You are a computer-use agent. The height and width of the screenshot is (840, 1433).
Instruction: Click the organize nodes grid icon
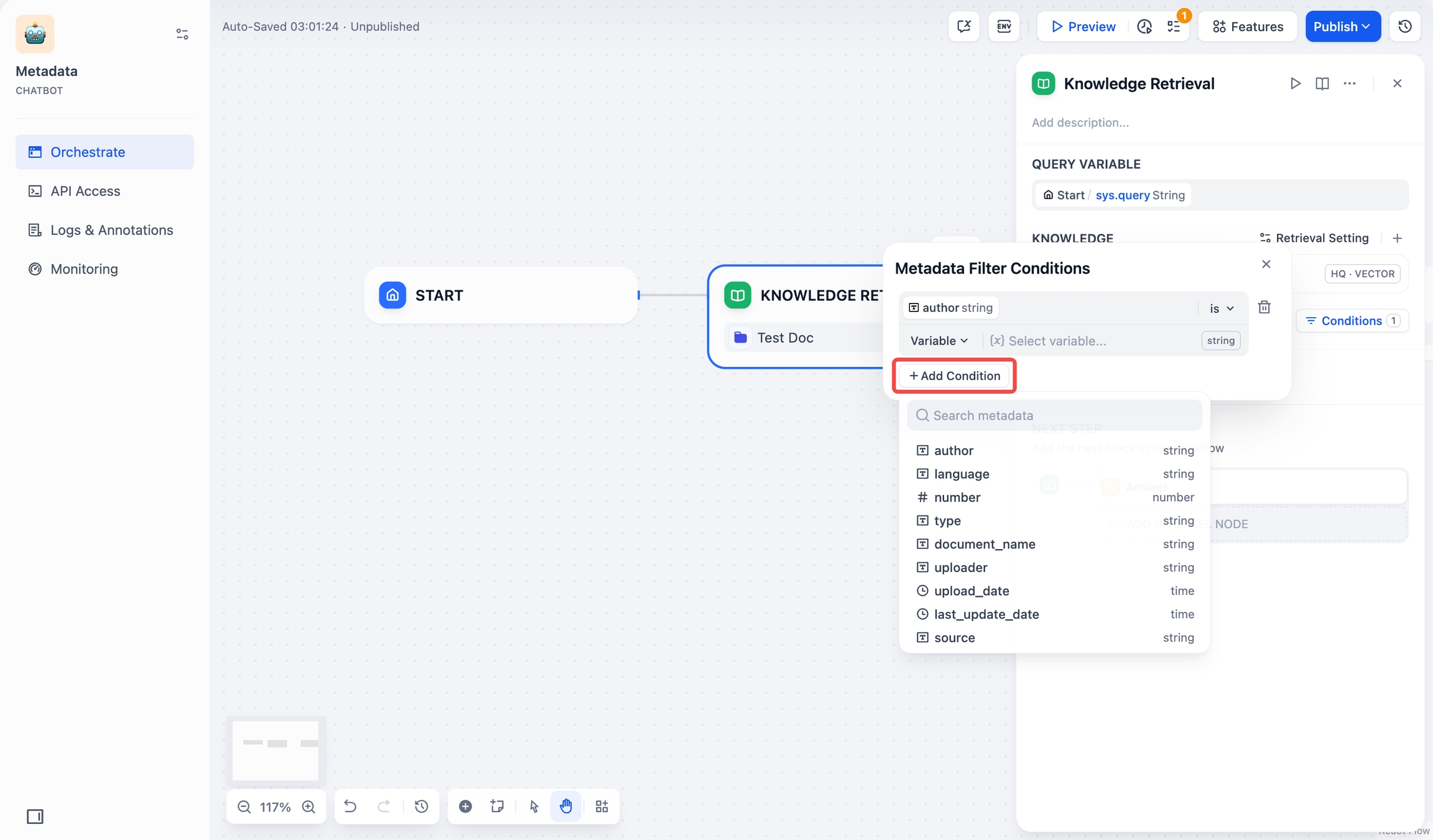click(x=601, y=806)
